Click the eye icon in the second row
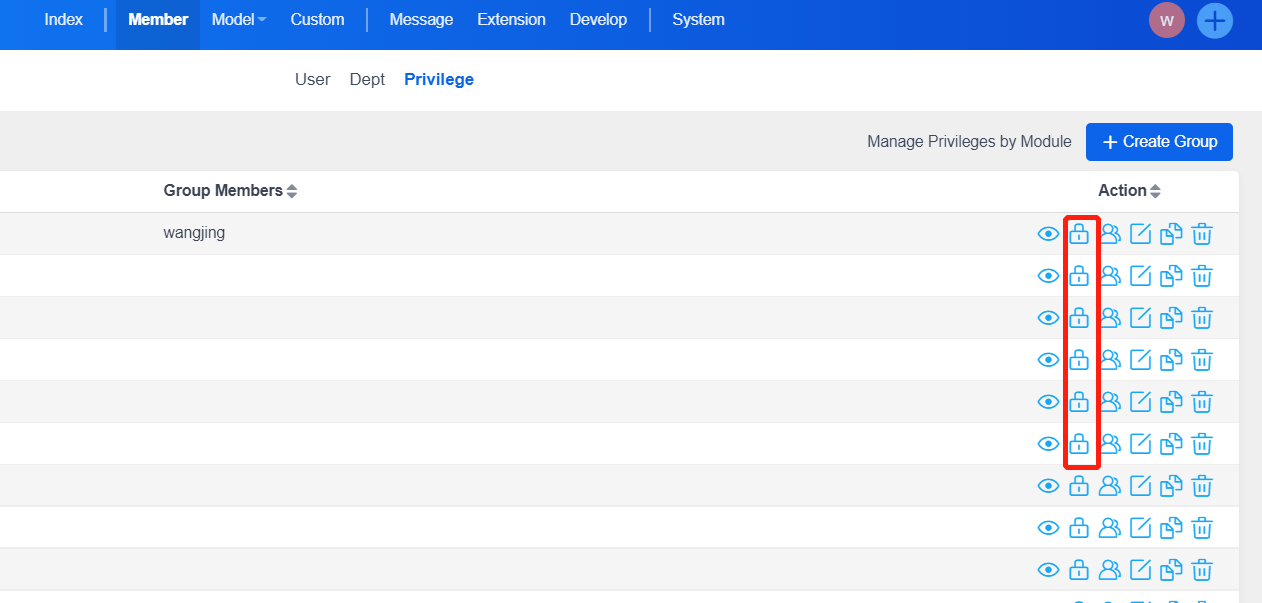 pyautogui.click(x=1048, y=276)
